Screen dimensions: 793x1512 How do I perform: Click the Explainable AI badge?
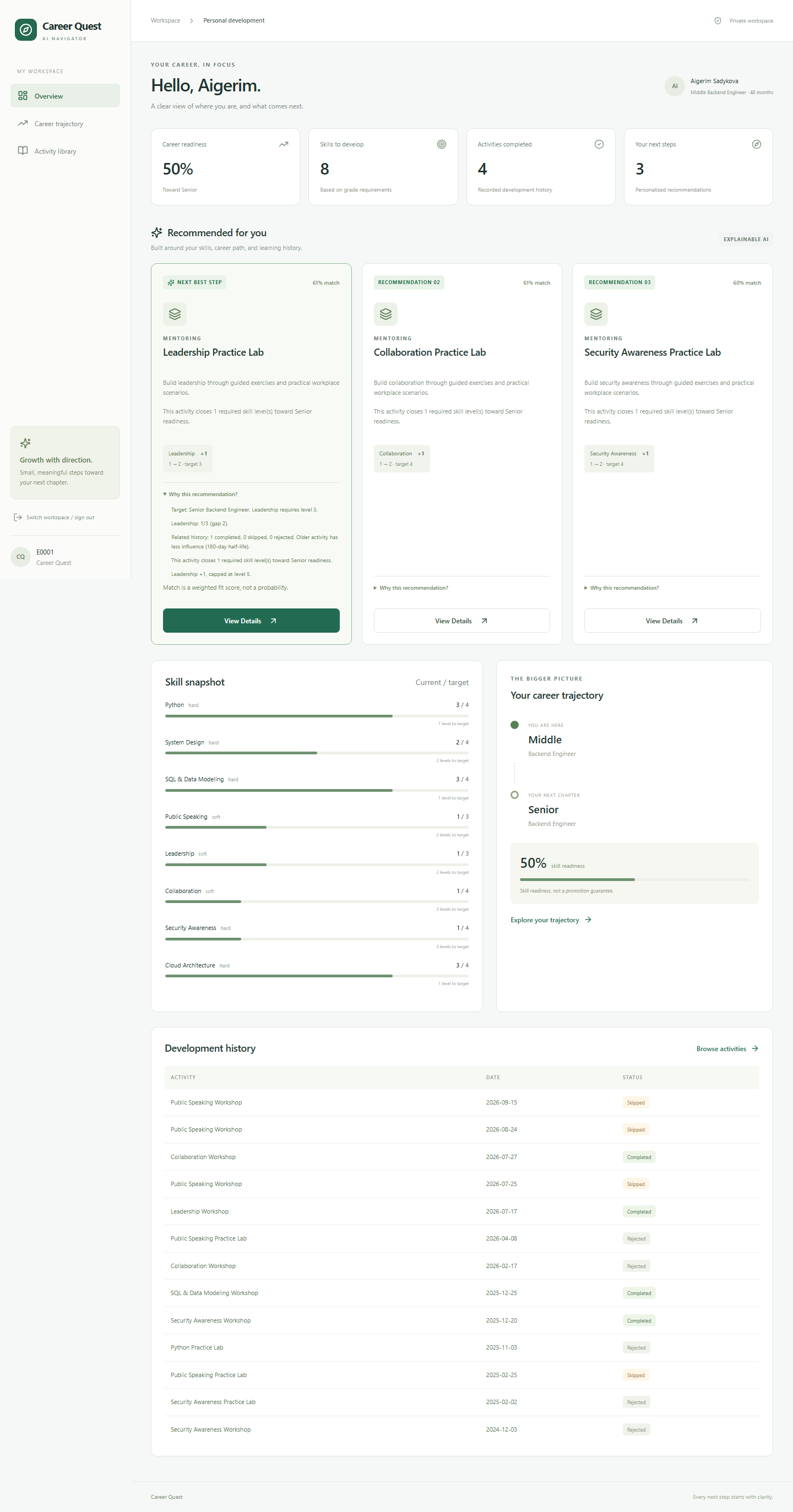(x=746, y=239)
